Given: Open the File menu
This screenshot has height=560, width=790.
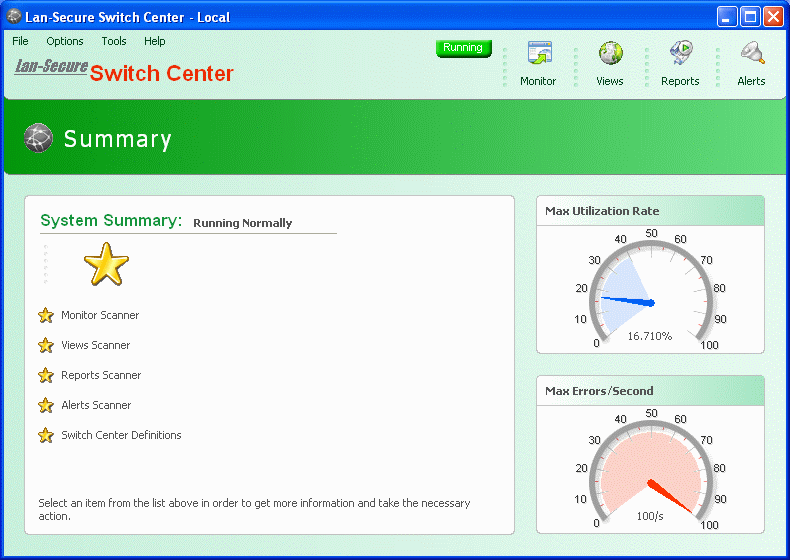Looking at the screenshot, I should coord(20,41).
